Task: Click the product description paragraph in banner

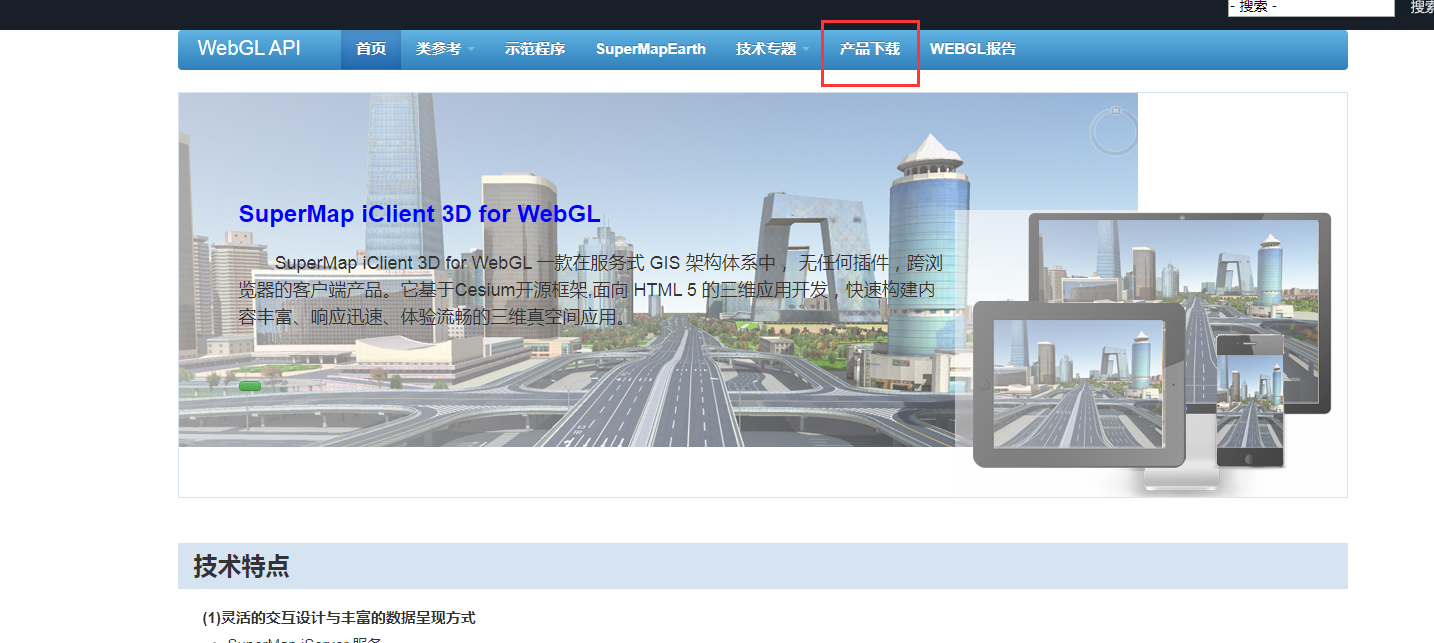Action: pos(590,290)
